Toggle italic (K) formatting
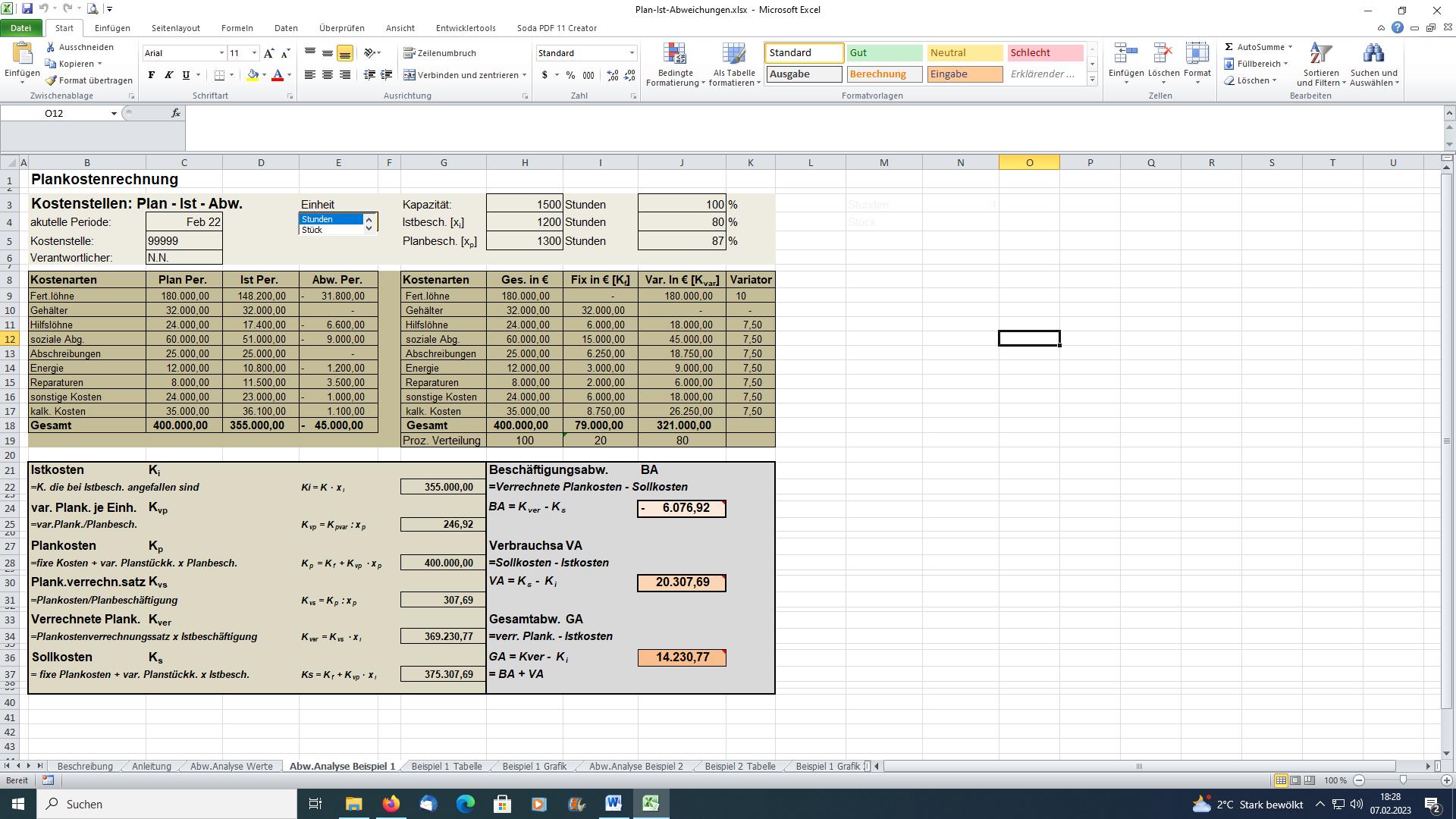This screenshot has height=819, width=1456. 168,75
